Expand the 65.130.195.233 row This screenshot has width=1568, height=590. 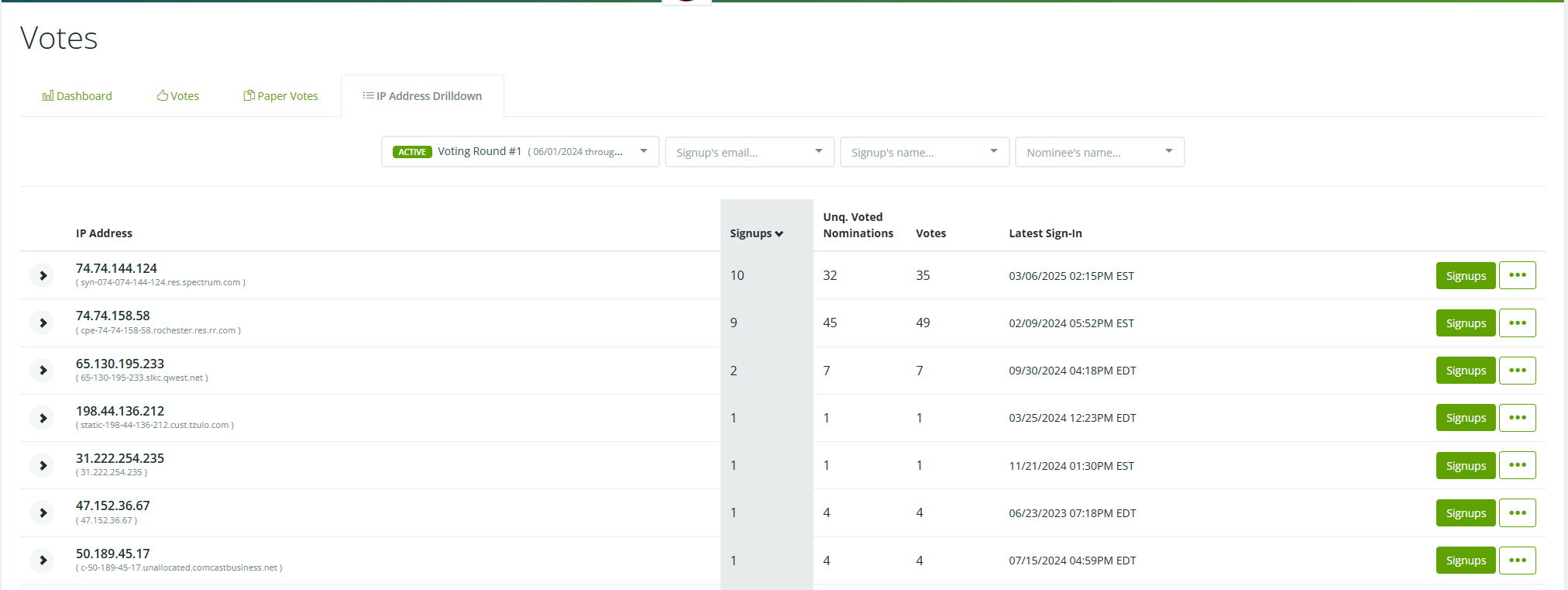pyautogui.click(x=43, y=371)
